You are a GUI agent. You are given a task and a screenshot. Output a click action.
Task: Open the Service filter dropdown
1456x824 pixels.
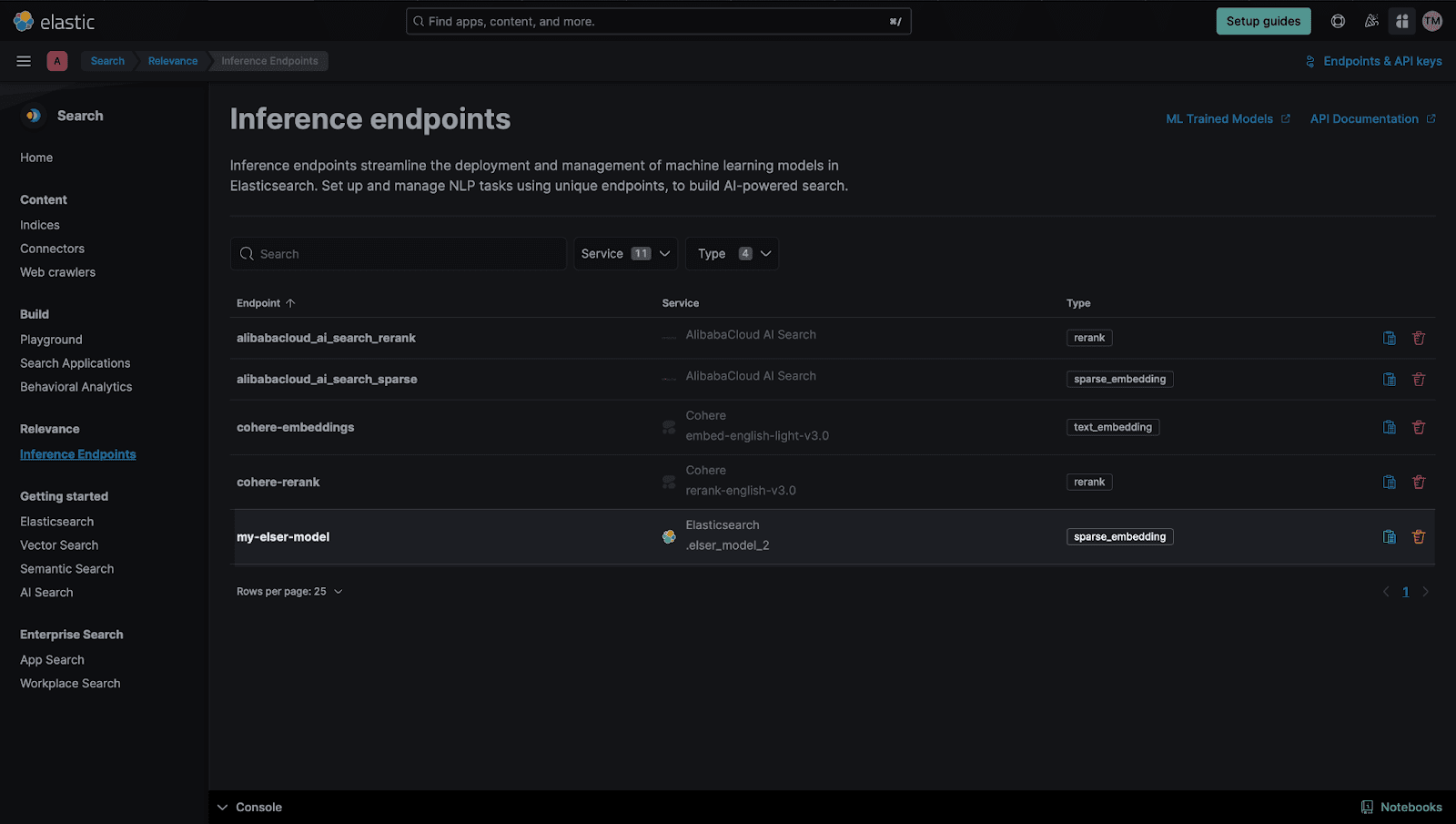(624, 253)
